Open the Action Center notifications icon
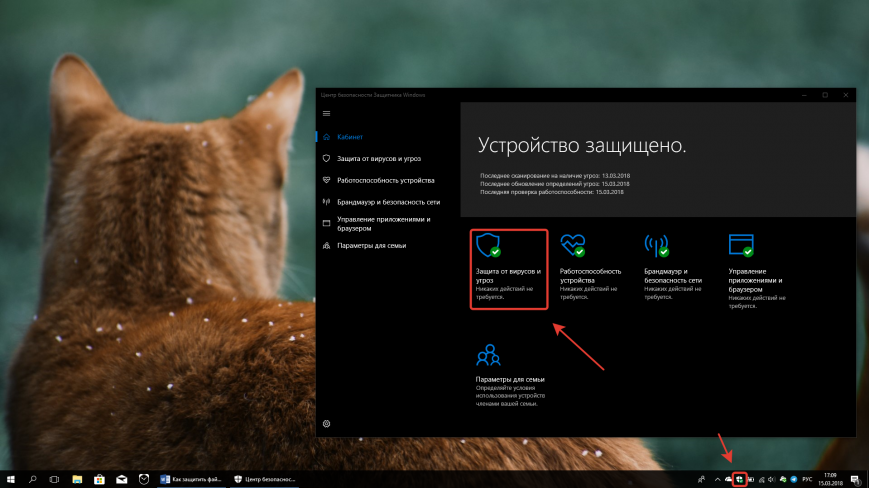Image resolution: width=869 pixels, height=488 pixels. [857, 480]
